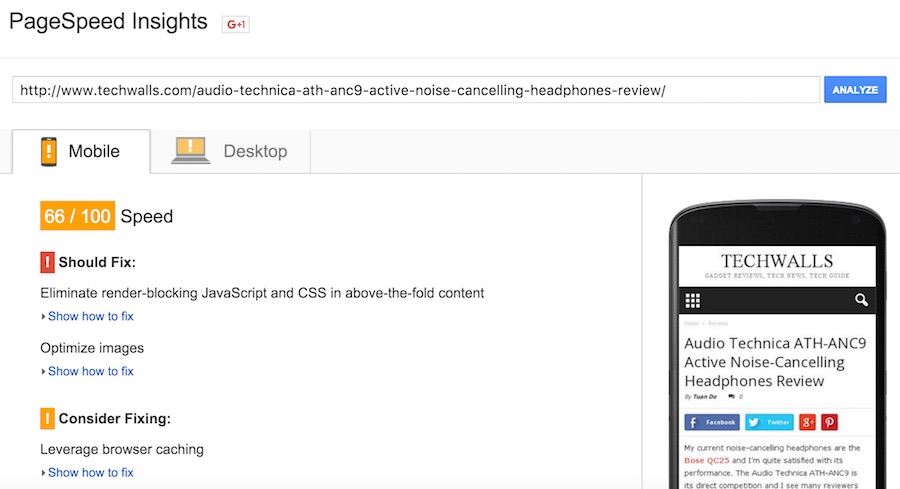Click the 'Should Fix:' heading
Screen dimensions: 900x489
coord(97,262)
